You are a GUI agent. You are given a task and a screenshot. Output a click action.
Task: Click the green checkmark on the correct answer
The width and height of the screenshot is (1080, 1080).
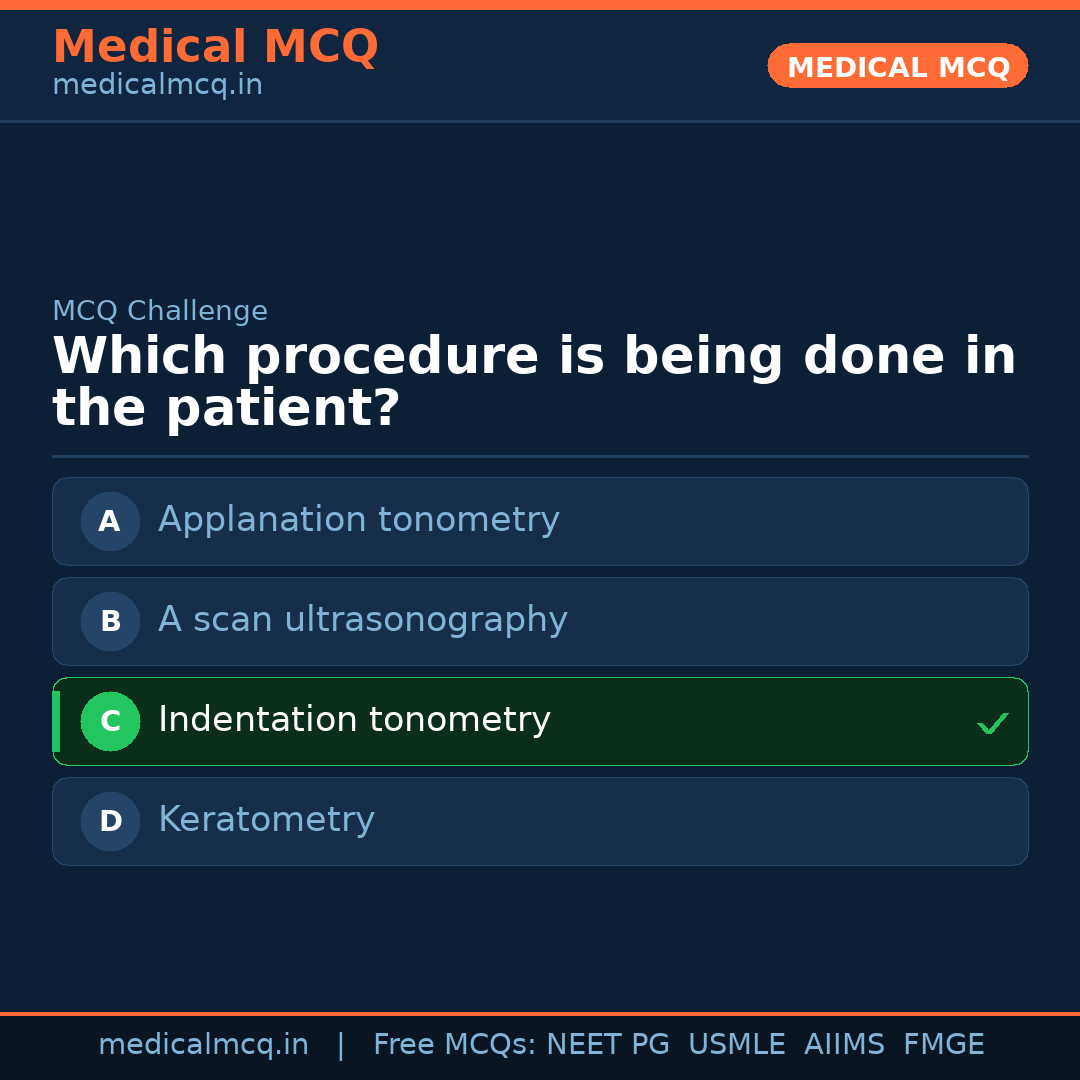coord(992,722)
